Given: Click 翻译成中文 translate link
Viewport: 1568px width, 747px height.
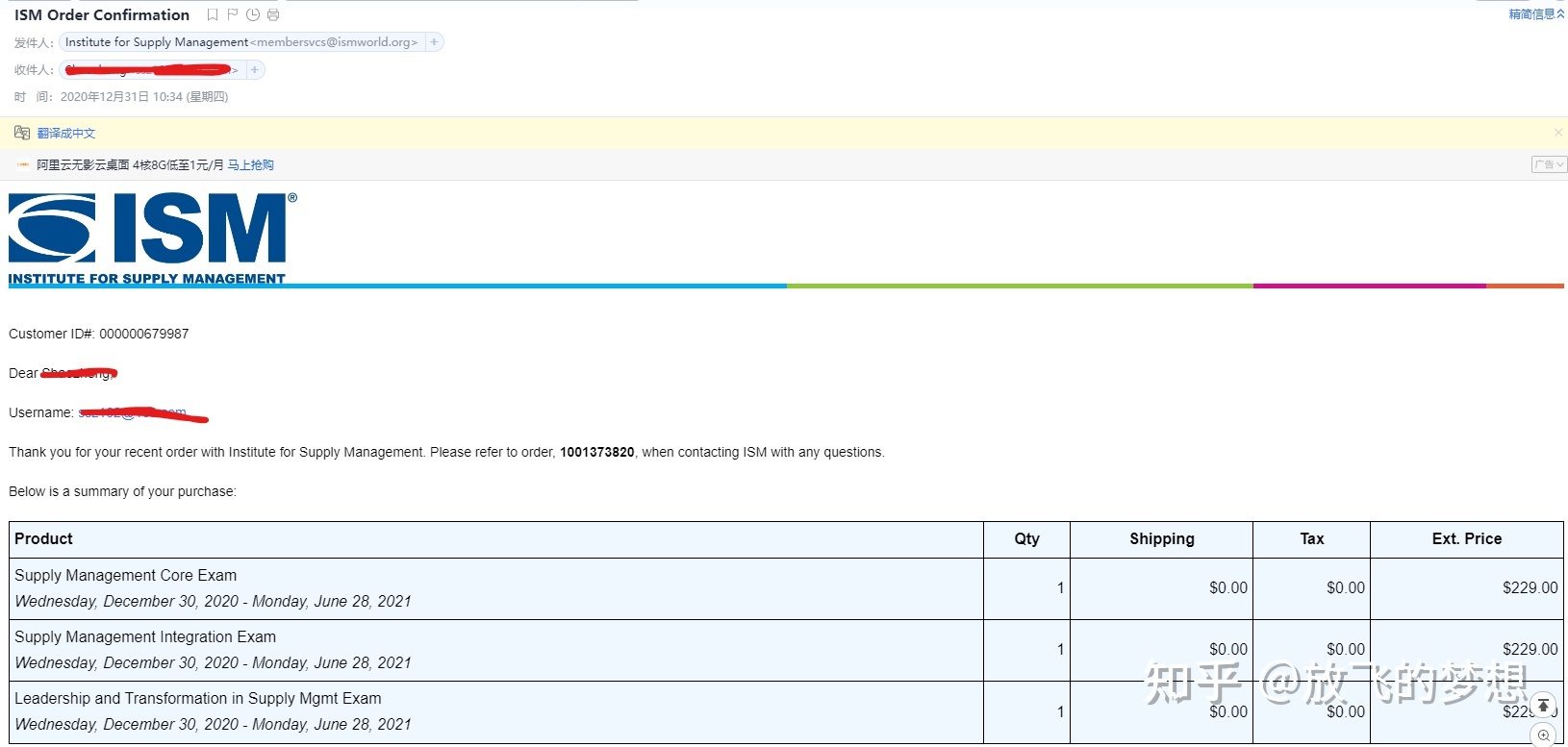Looking at the screenshot, I should pyautogui.click(x=66, y=134).
